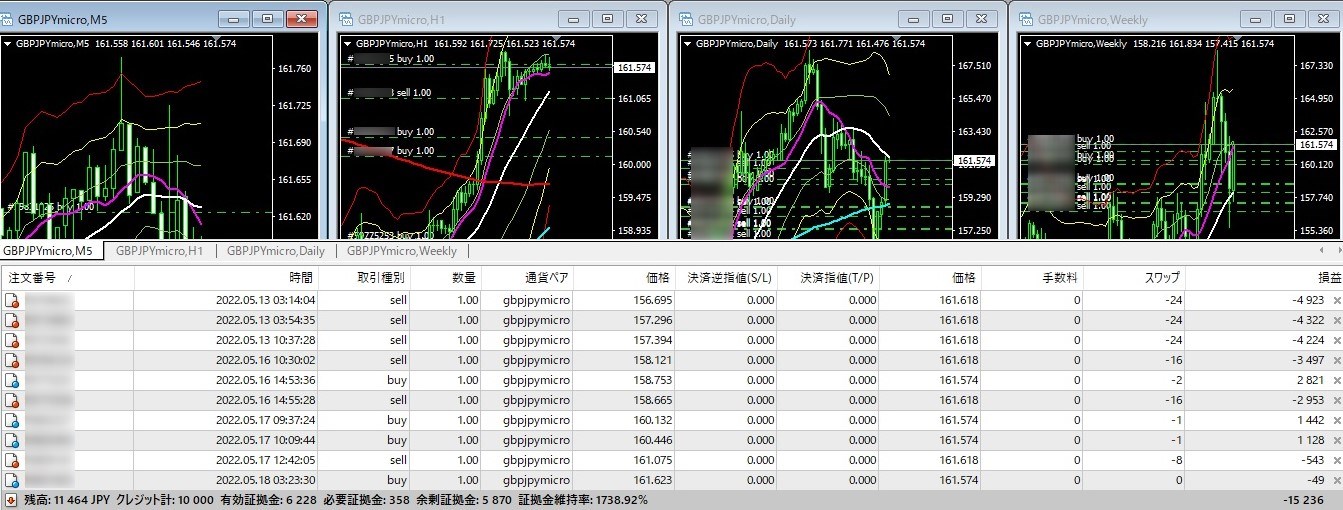Click the chart shift marker on the H1 chart

pos(555,40)
